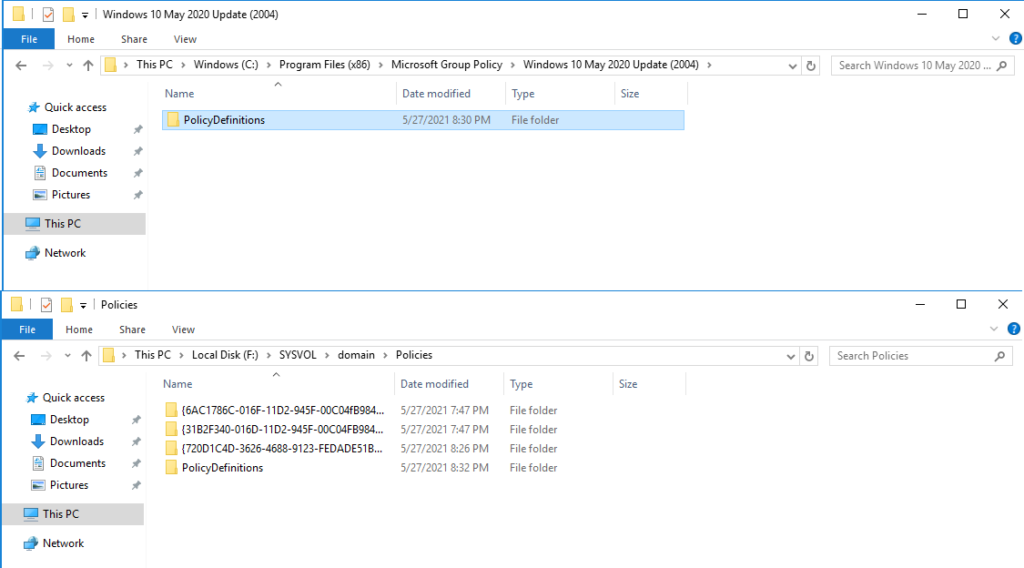Image resolution: width=1024 pixels, height=568 pixels.
Task: Click Back arrow in Policies window
Action: (20, 356)
